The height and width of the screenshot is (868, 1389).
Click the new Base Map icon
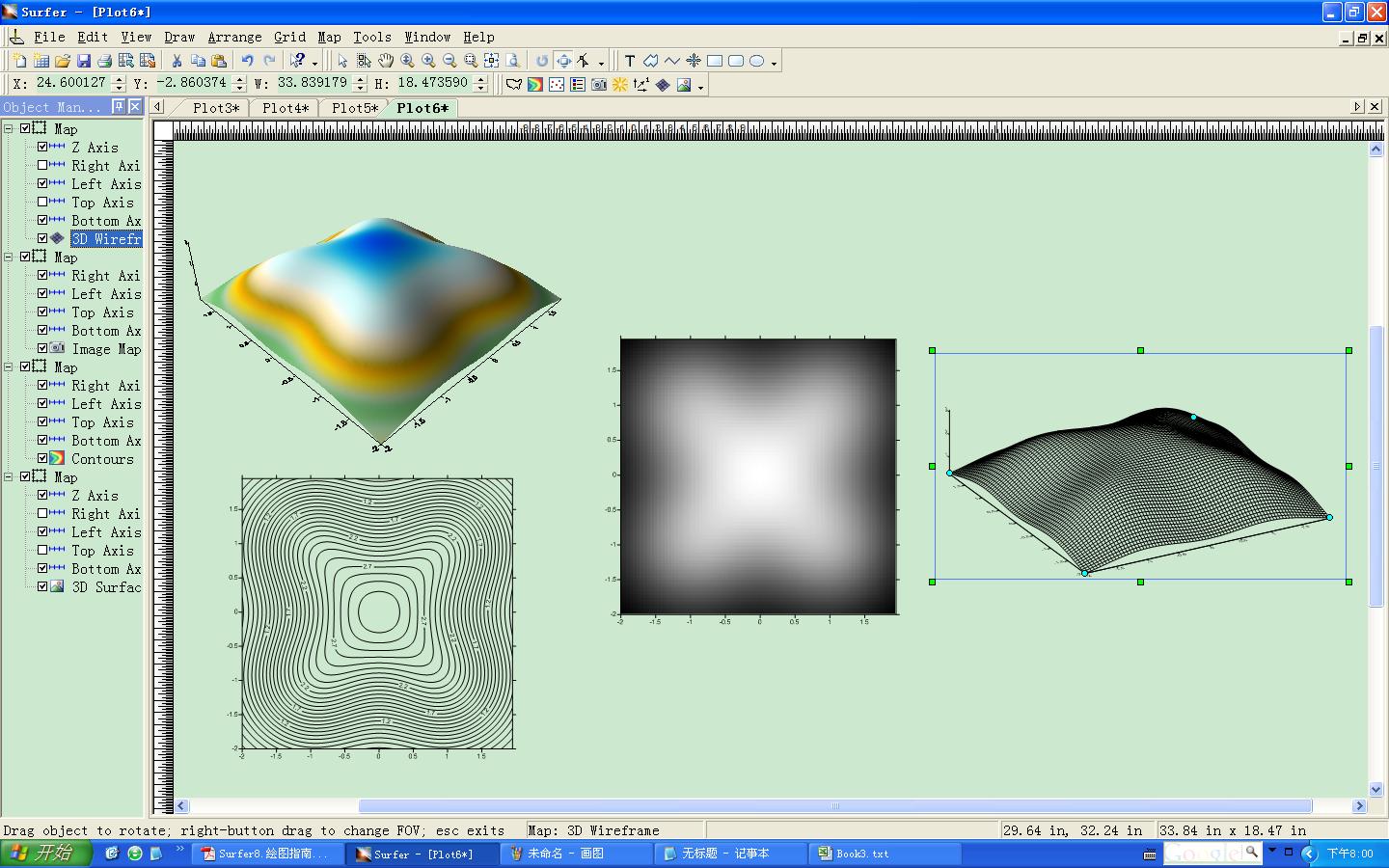(x=514, y=85)
